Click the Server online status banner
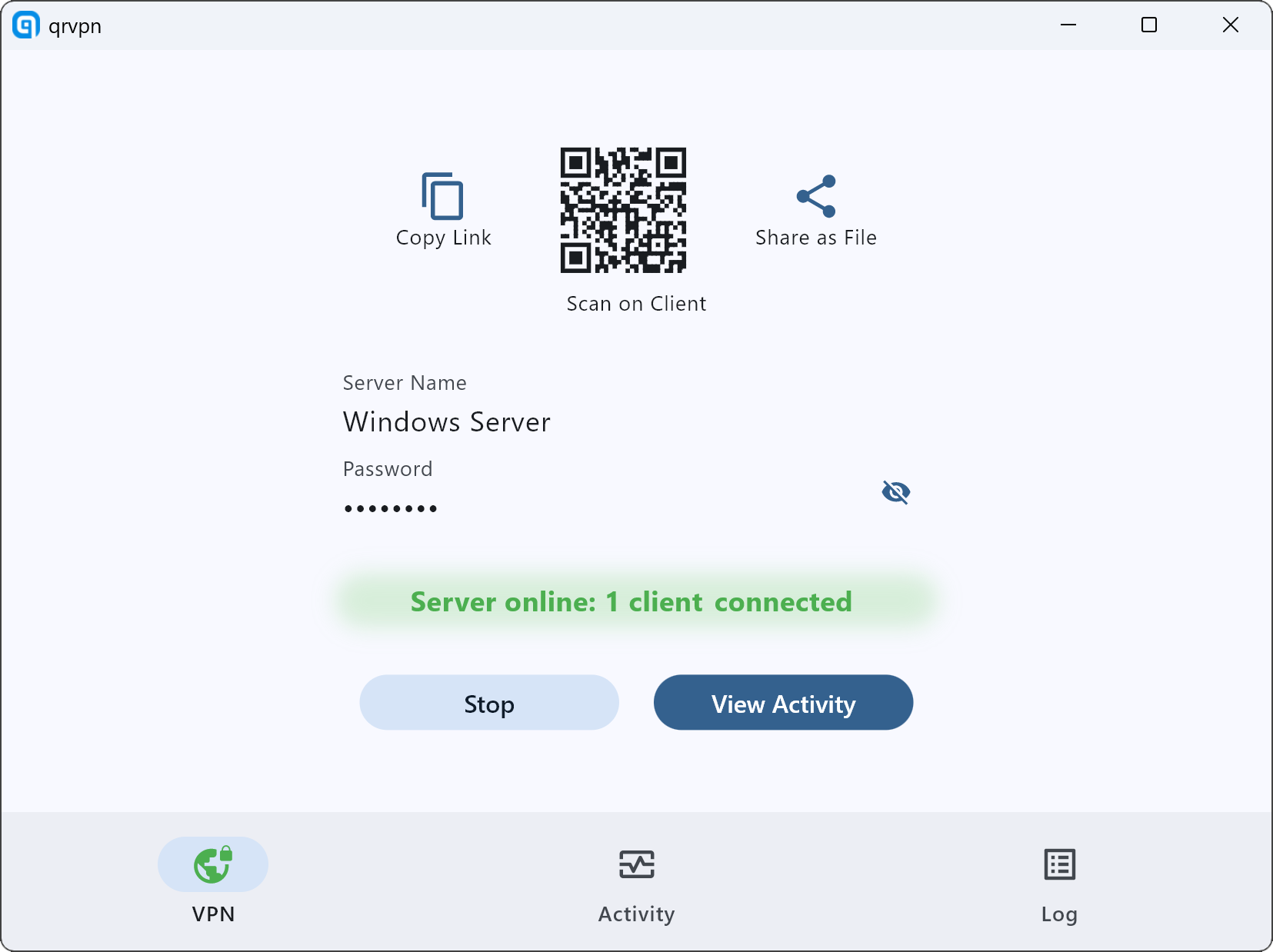This screenshot has height=952, width=1273. tap(631, 602)
